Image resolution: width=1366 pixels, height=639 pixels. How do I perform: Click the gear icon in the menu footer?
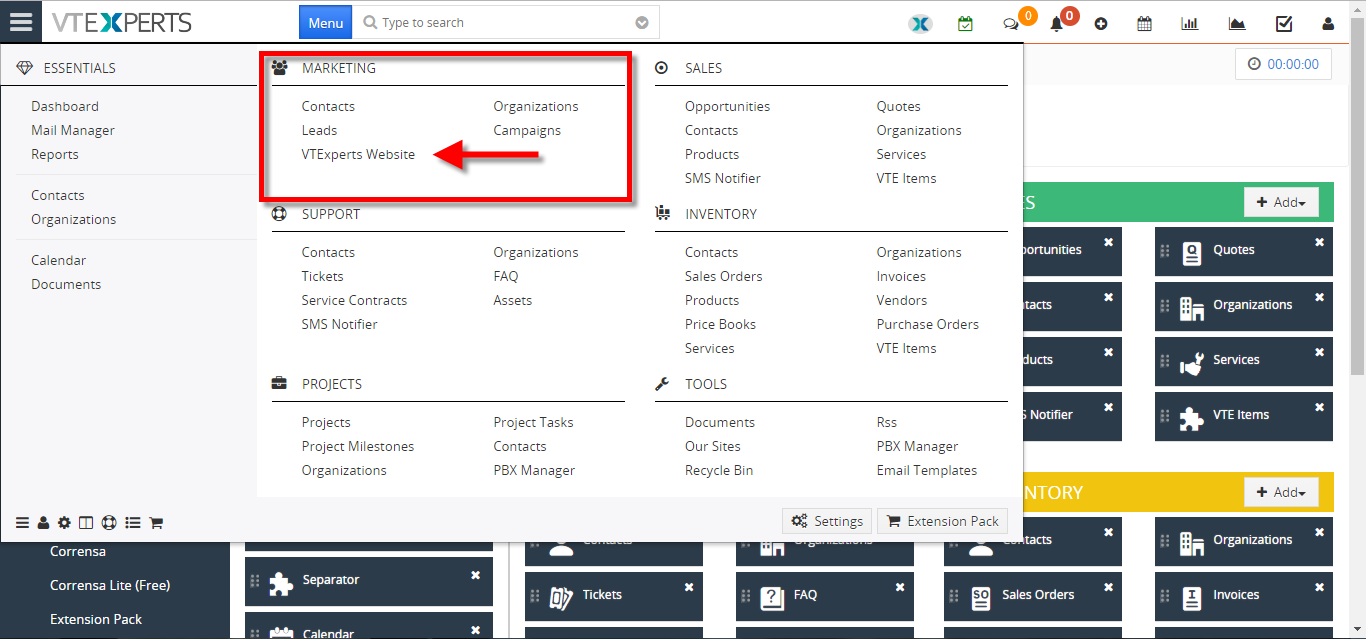coord(64,522)
